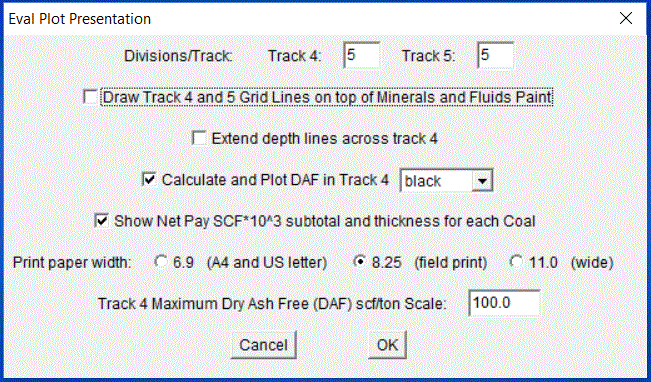Click the Track 4 Maximum Dry Ash Free label
This screenshot has width=651, height=382.
coord(272,304)
